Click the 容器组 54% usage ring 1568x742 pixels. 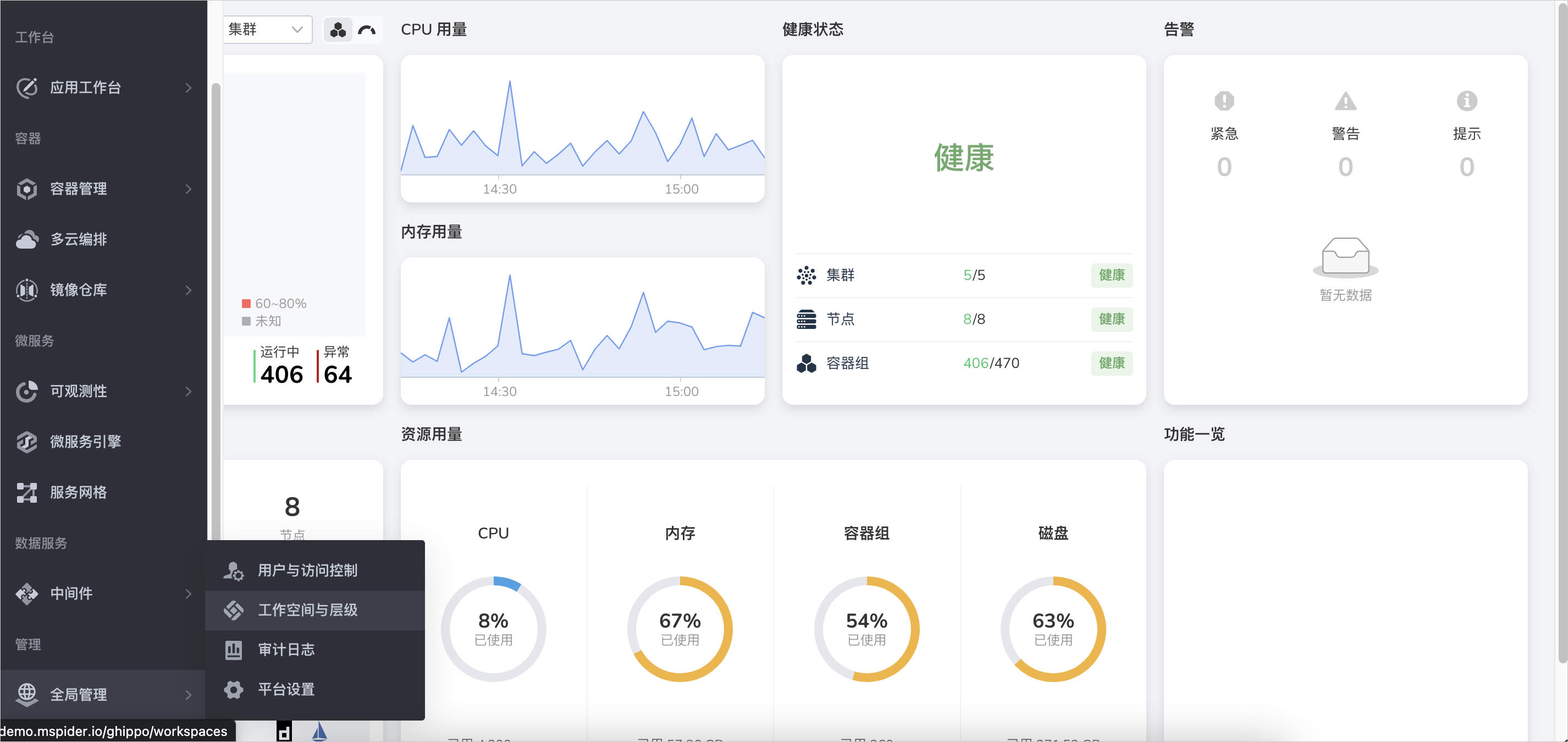[867, 629]
